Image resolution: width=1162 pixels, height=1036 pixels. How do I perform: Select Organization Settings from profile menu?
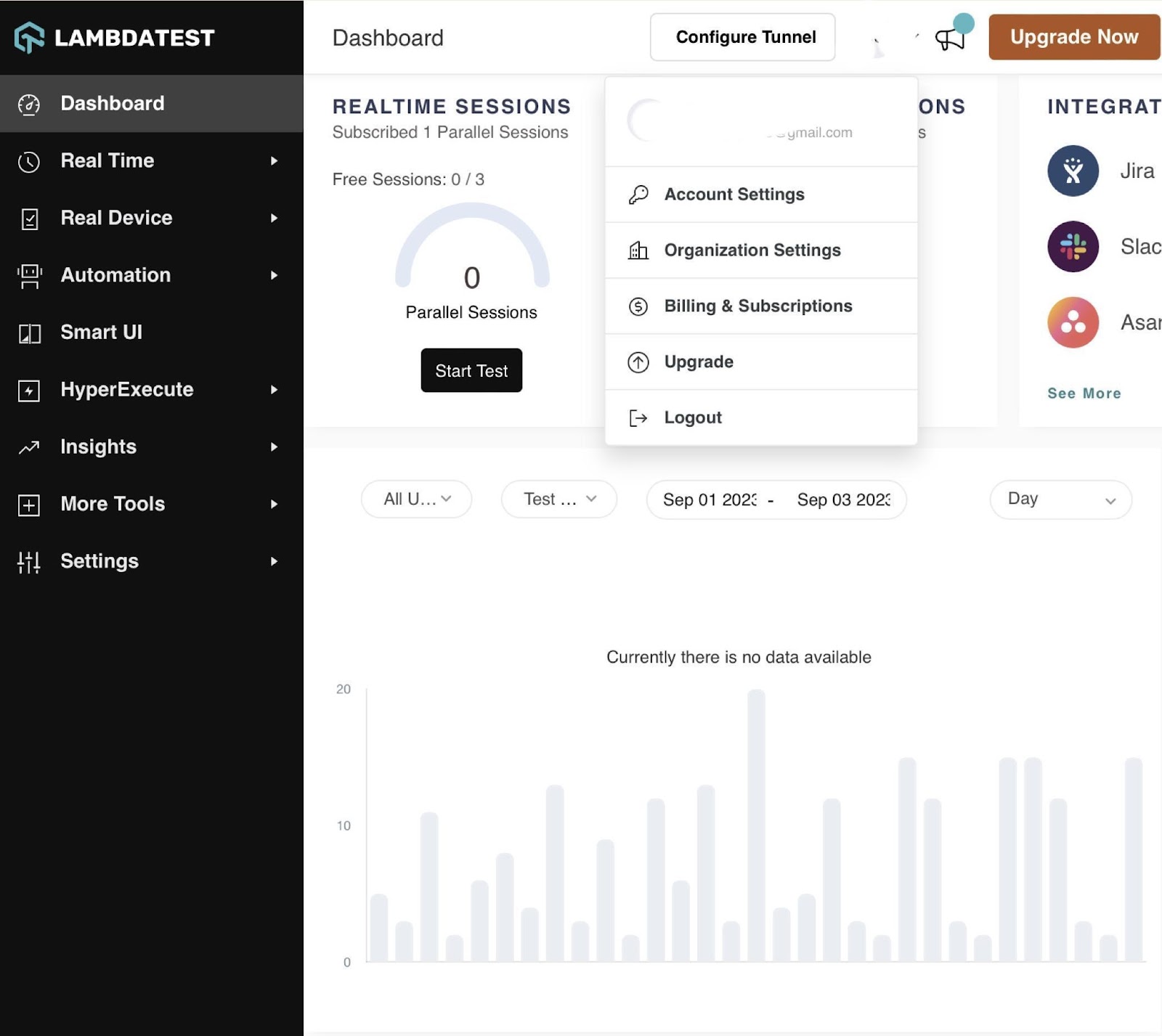tap(761, 250)
